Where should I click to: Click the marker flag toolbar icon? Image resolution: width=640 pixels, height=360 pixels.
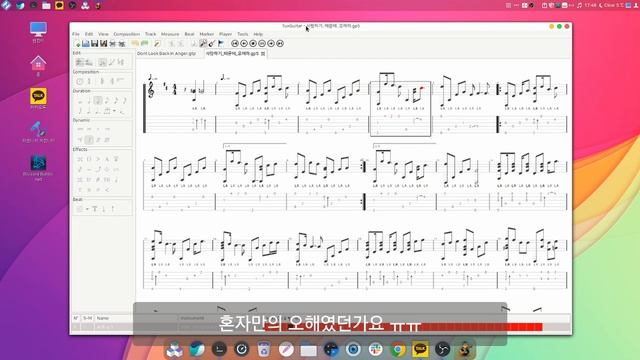coord(221,44)
